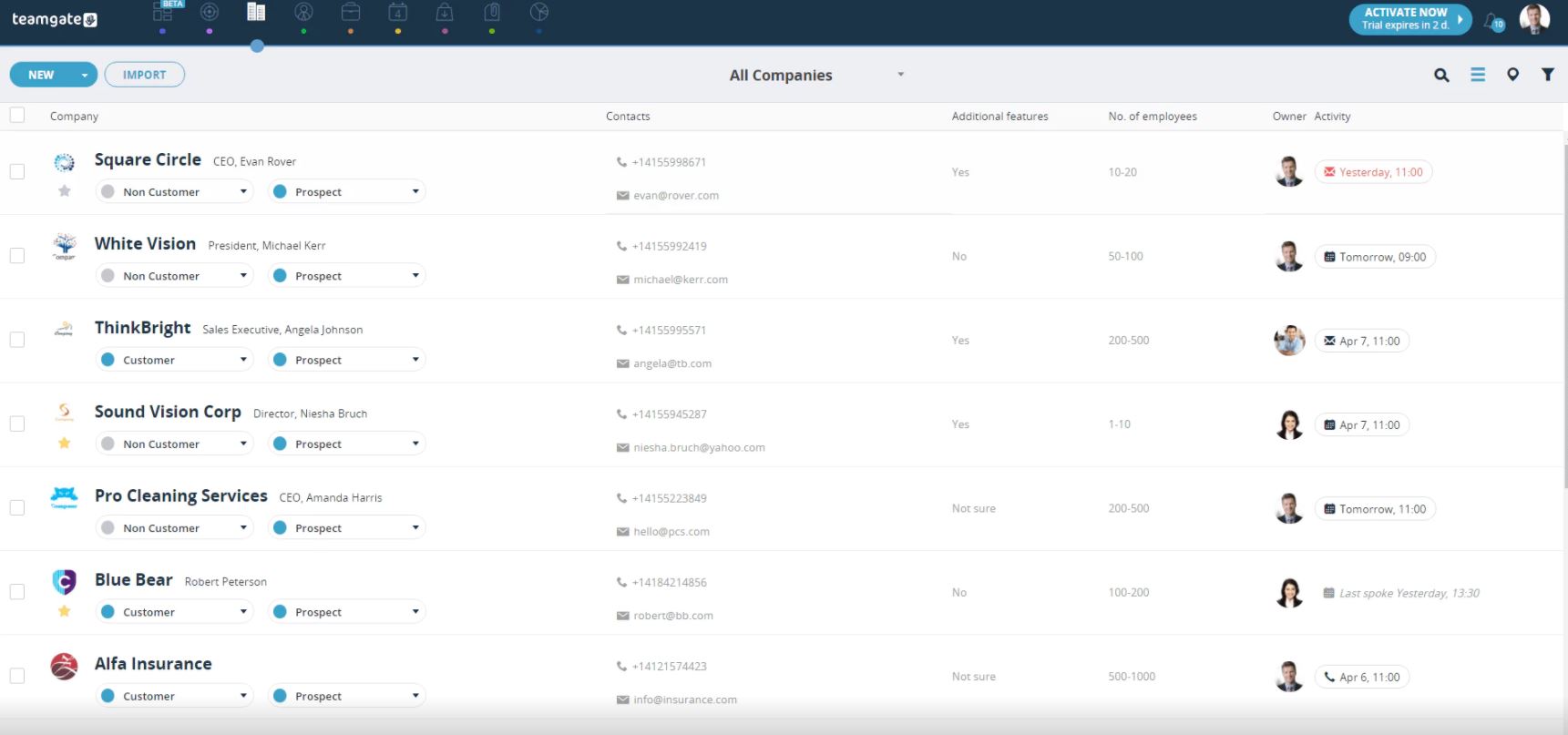Click Square Circle phone icon

point(621,162)
